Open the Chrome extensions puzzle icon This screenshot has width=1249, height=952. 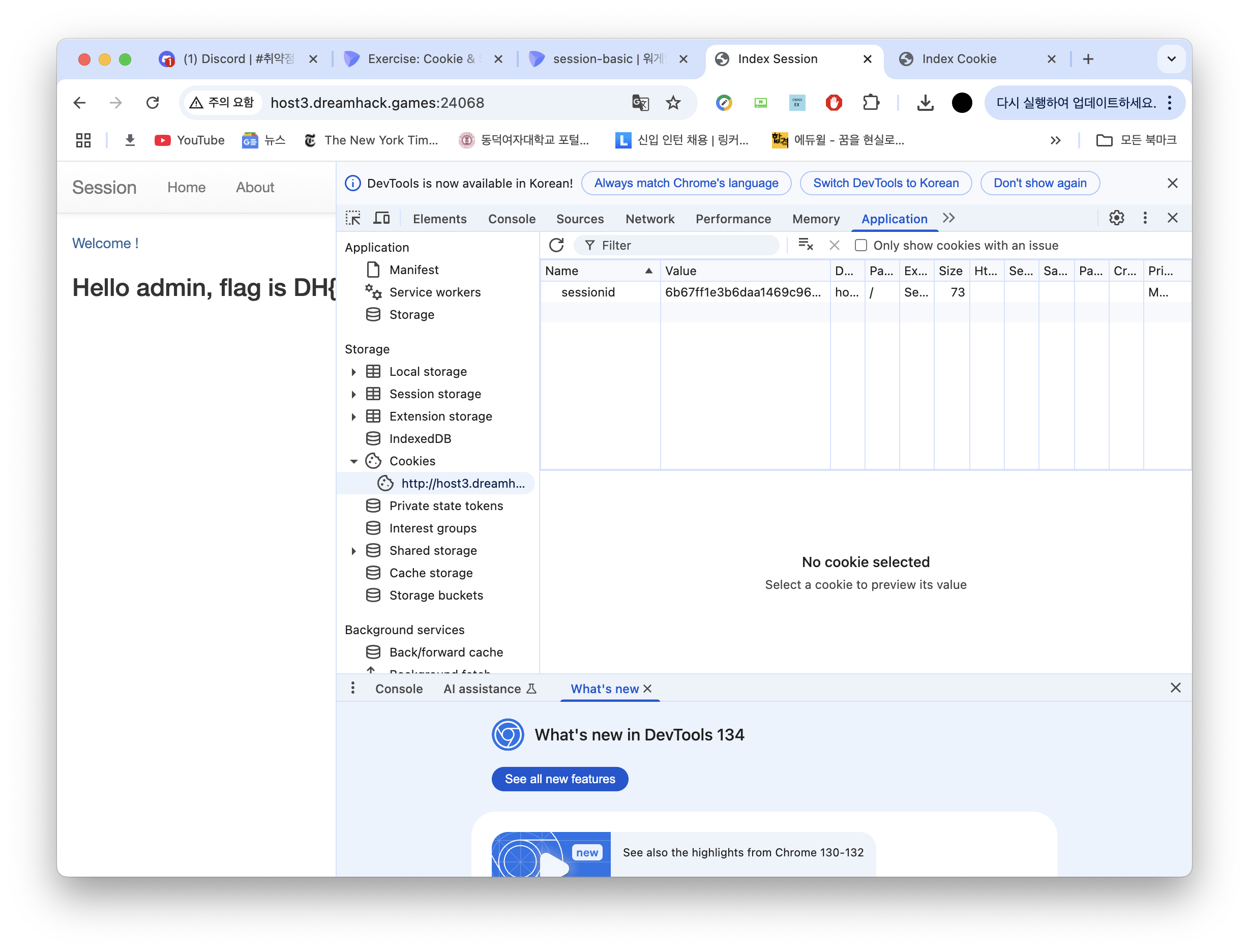(x=871, y=103)
